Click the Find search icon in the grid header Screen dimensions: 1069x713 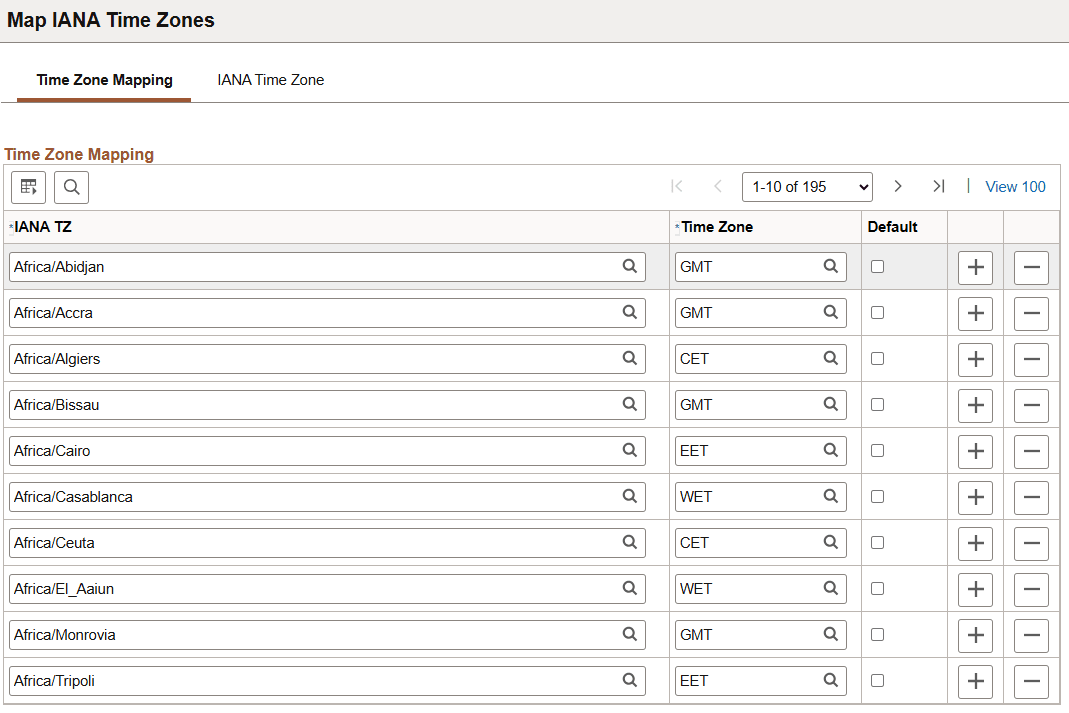71,187
